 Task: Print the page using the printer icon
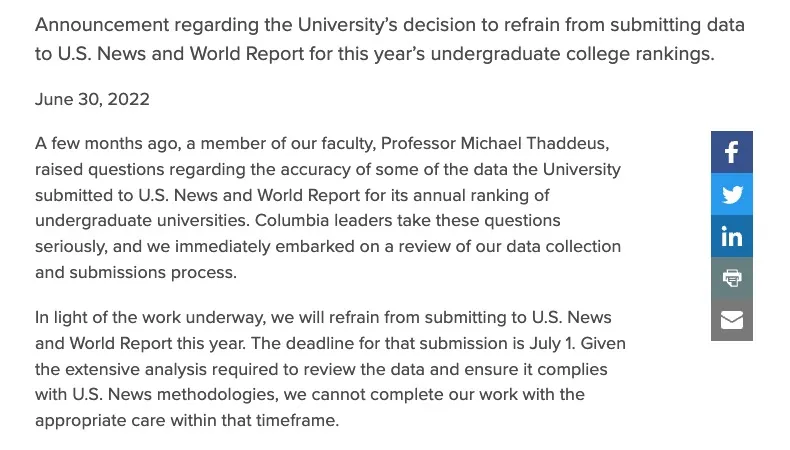click(x=731, y=278)
